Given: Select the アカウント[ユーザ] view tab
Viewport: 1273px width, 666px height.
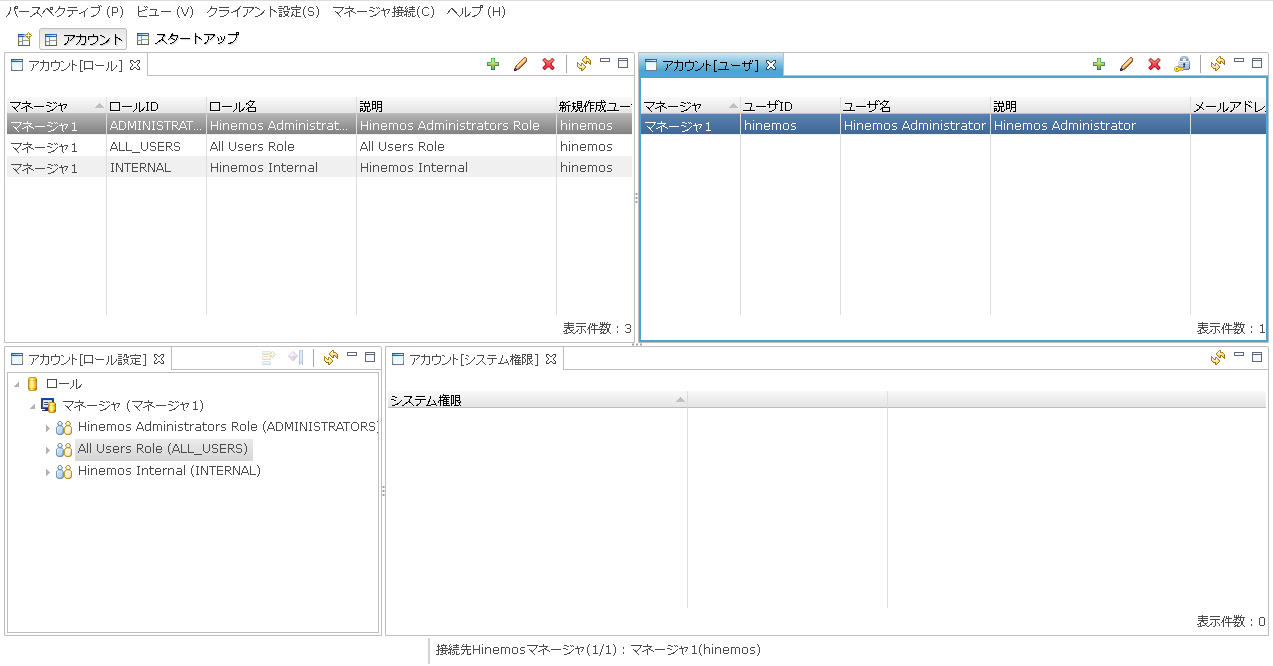Looking at the screenshot, I should tap(710, 65).
